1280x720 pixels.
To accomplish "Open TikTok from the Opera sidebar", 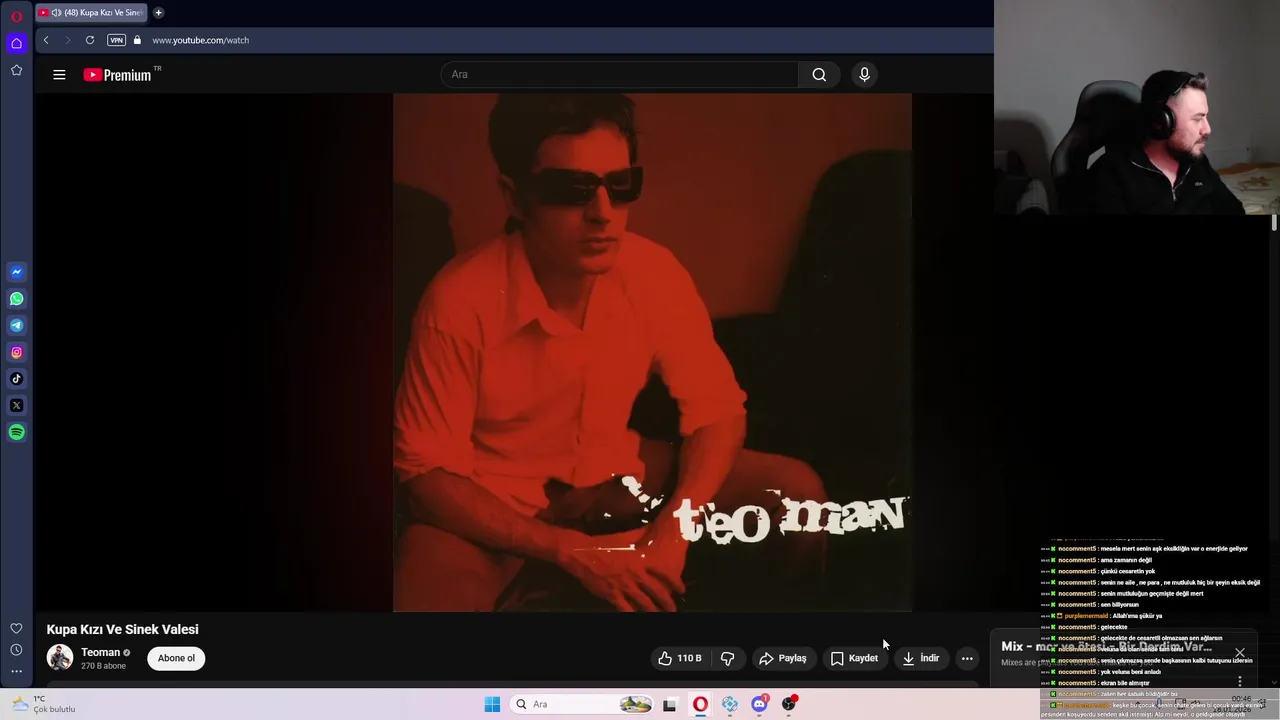I will 16,379.
